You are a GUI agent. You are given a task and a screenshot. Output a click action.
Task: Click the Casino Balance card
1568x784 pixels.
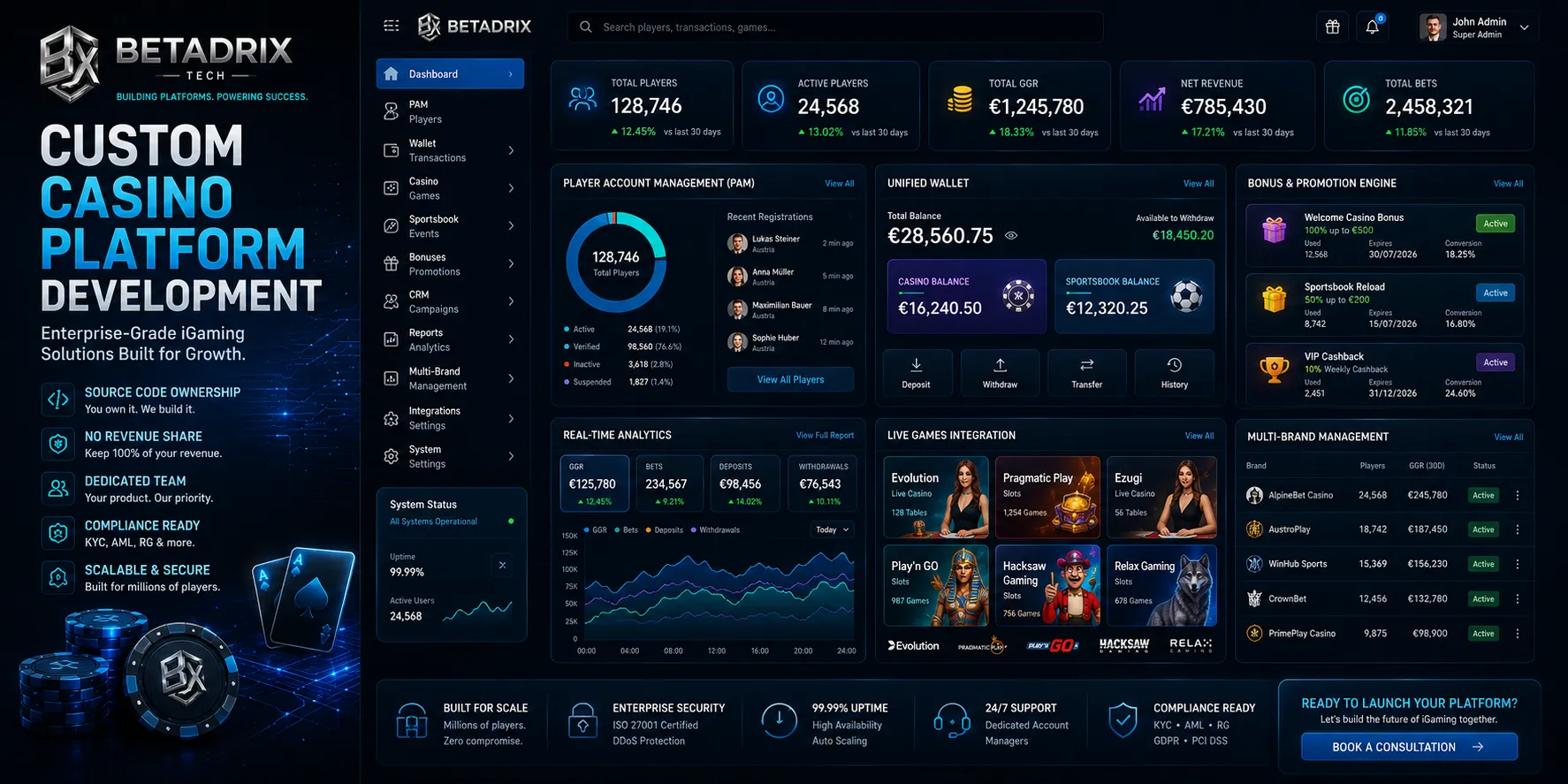[967, 296]
